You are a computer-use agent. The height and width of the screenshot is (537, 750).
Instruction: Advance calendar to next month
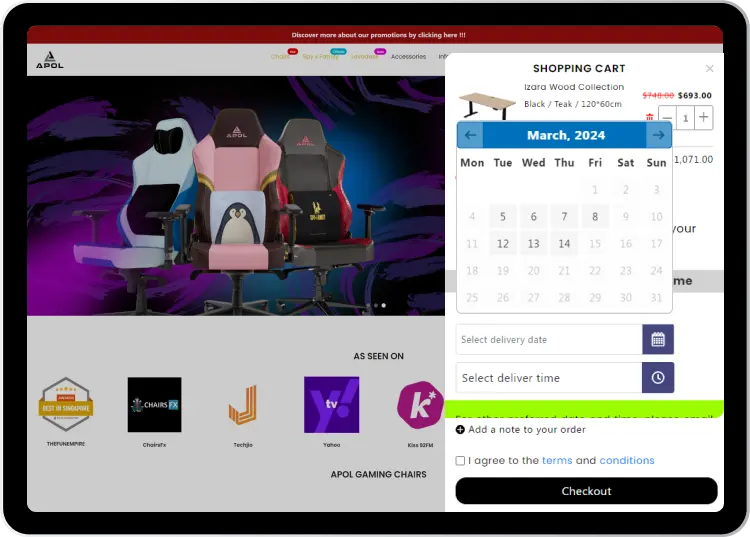coord(658,135)
